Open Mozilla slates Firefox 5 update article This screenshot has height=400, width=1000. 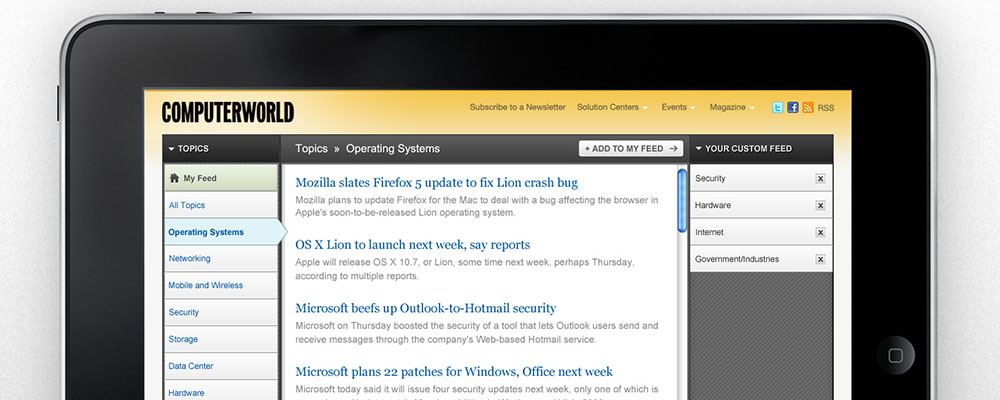coord(436,183)
